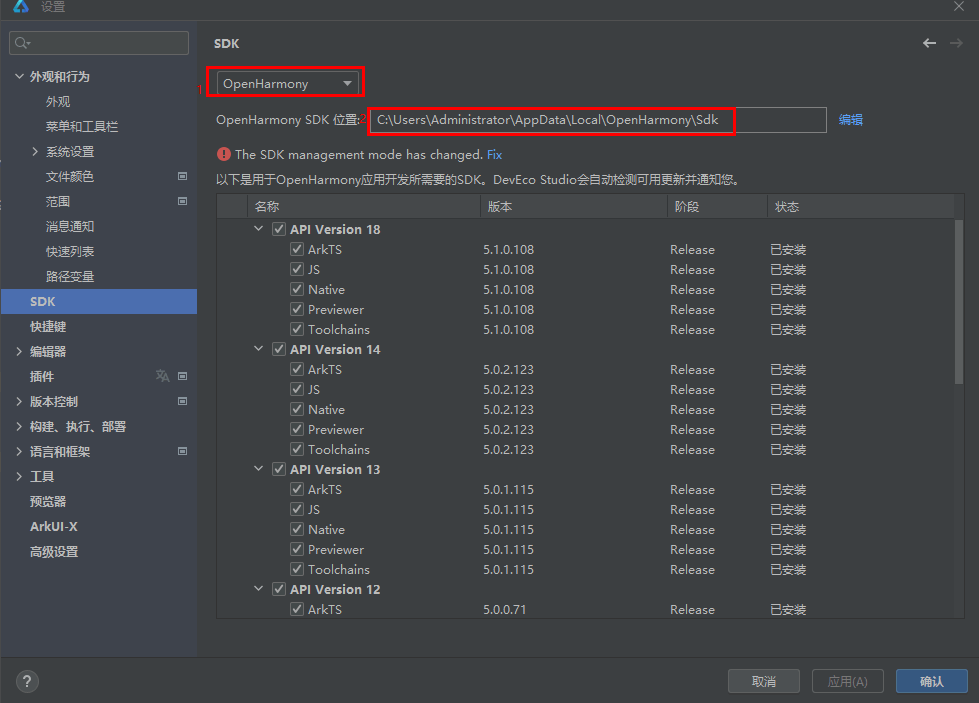Open the 外观 settings page
The image size is (979, 703).
tap(57, 101)
